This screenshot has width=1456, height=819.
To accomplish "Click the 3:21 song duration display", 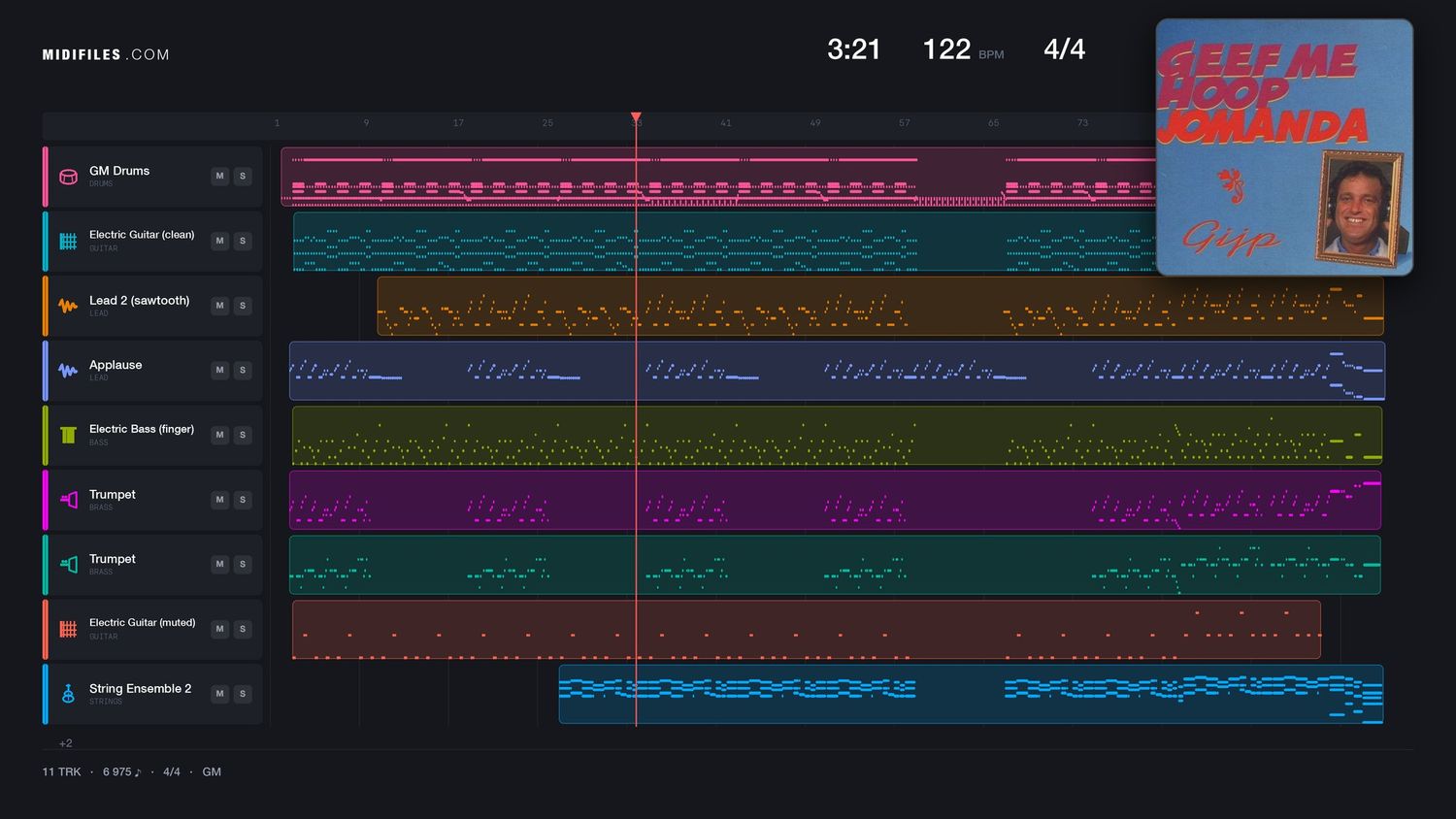I will tap(854, 49).
